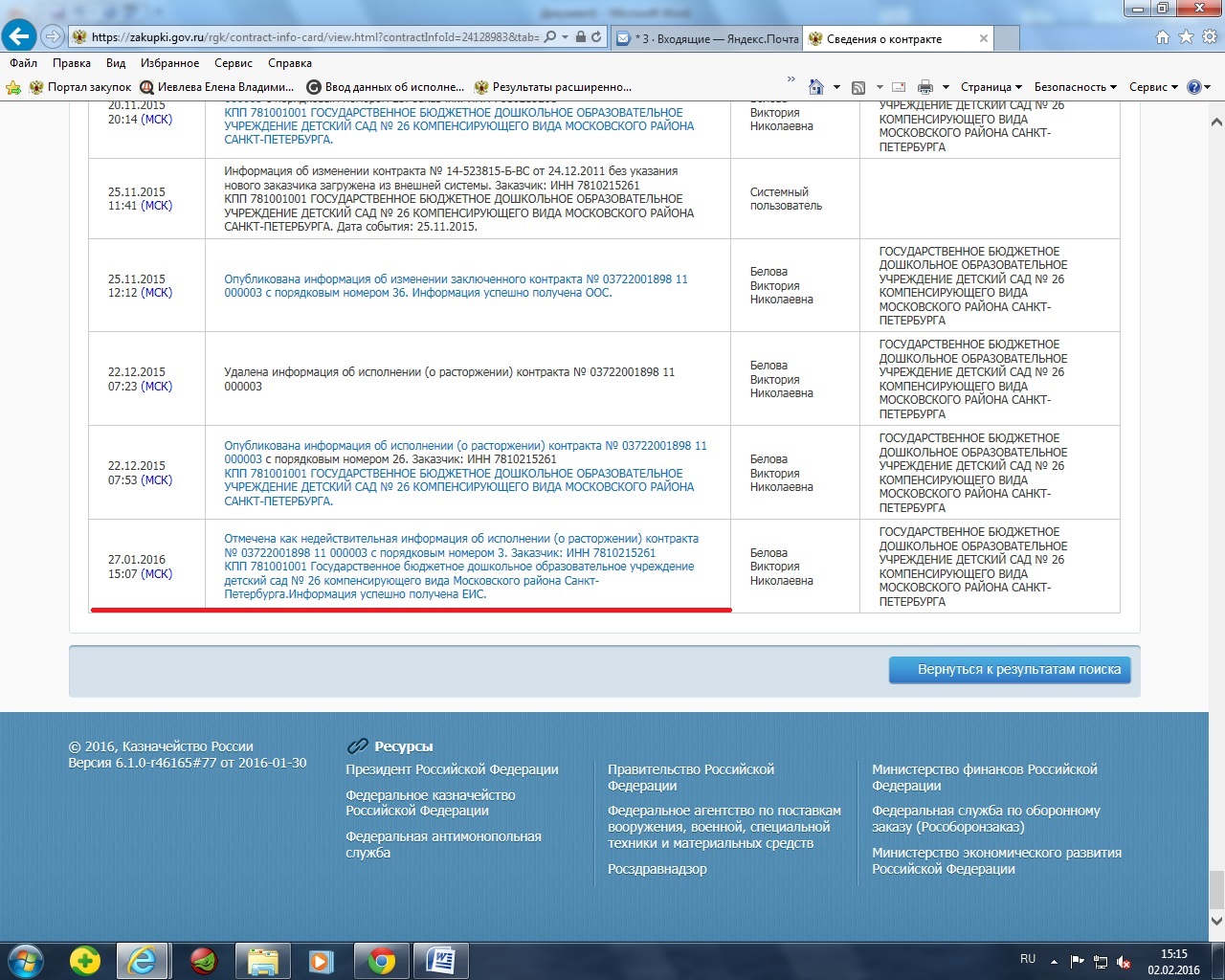Open browser Tools gear icon
This screenshot has height=980, width=1225.
click(1209, 37)
